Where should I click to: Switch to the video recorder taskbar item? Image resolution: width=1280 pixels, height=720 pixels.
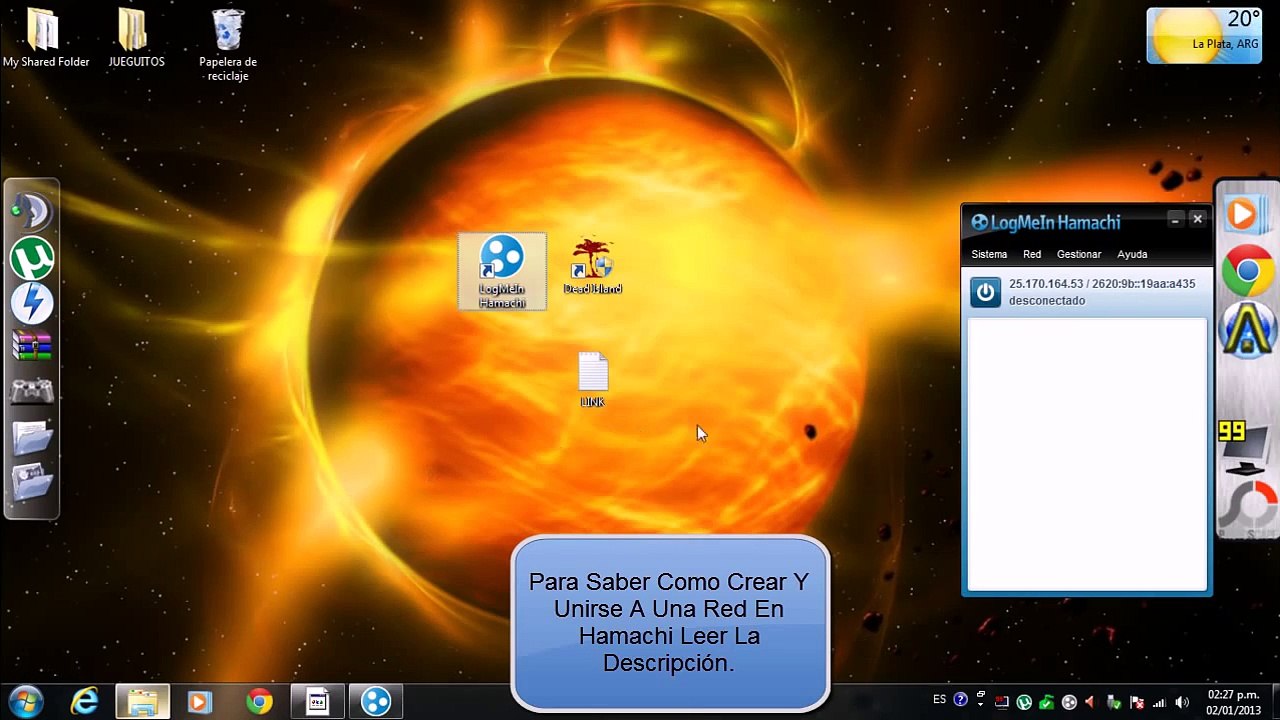coord(318,702)
